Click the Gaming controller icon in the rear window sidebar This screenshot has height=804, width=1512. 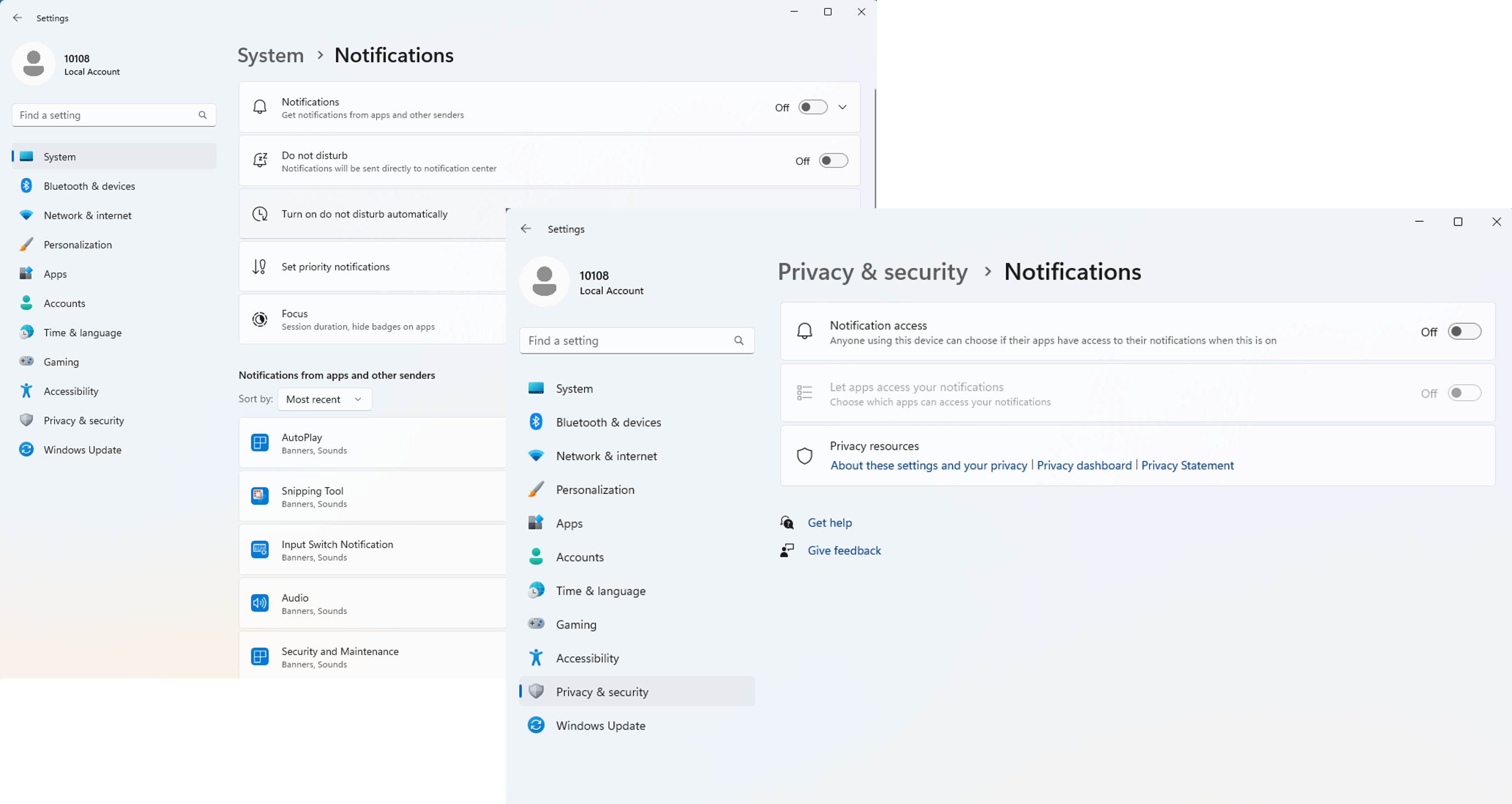(26, 361)
